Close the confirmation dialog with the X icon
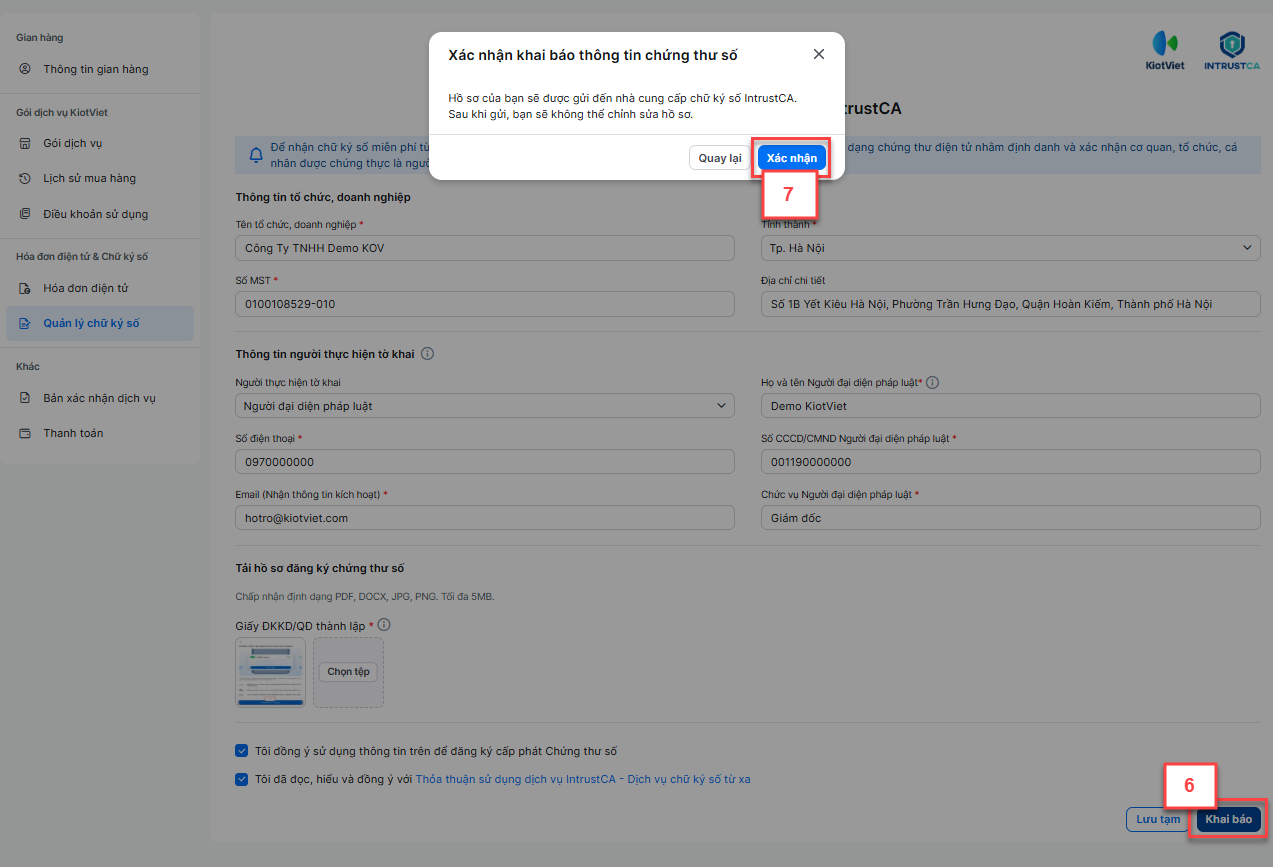Viewport: 1273px width, 867px height. pyautogui.click(x=819, y=54)
